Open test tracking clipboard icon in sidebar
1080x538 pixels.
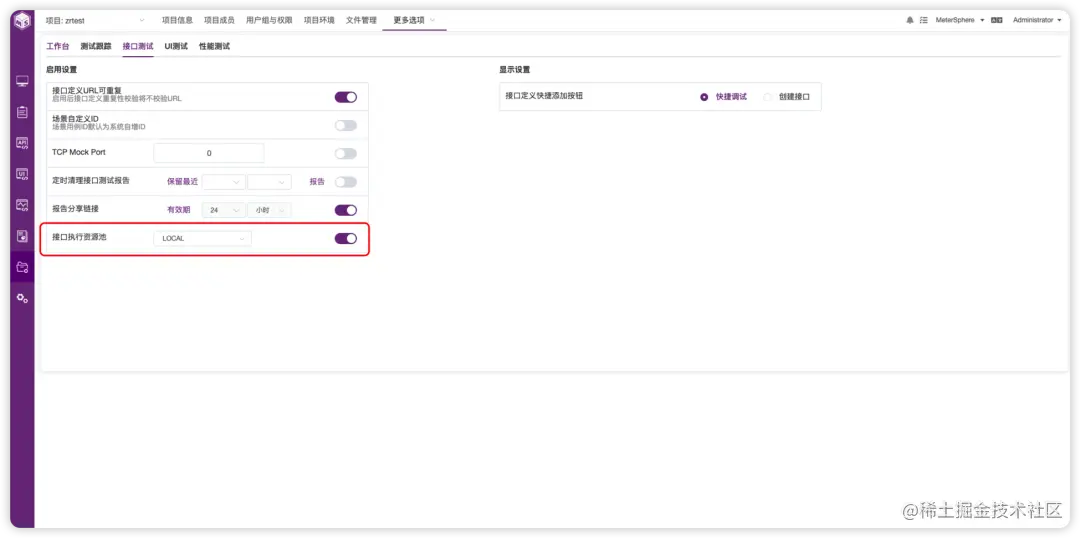pyautogui.click(x=22, y=112)
